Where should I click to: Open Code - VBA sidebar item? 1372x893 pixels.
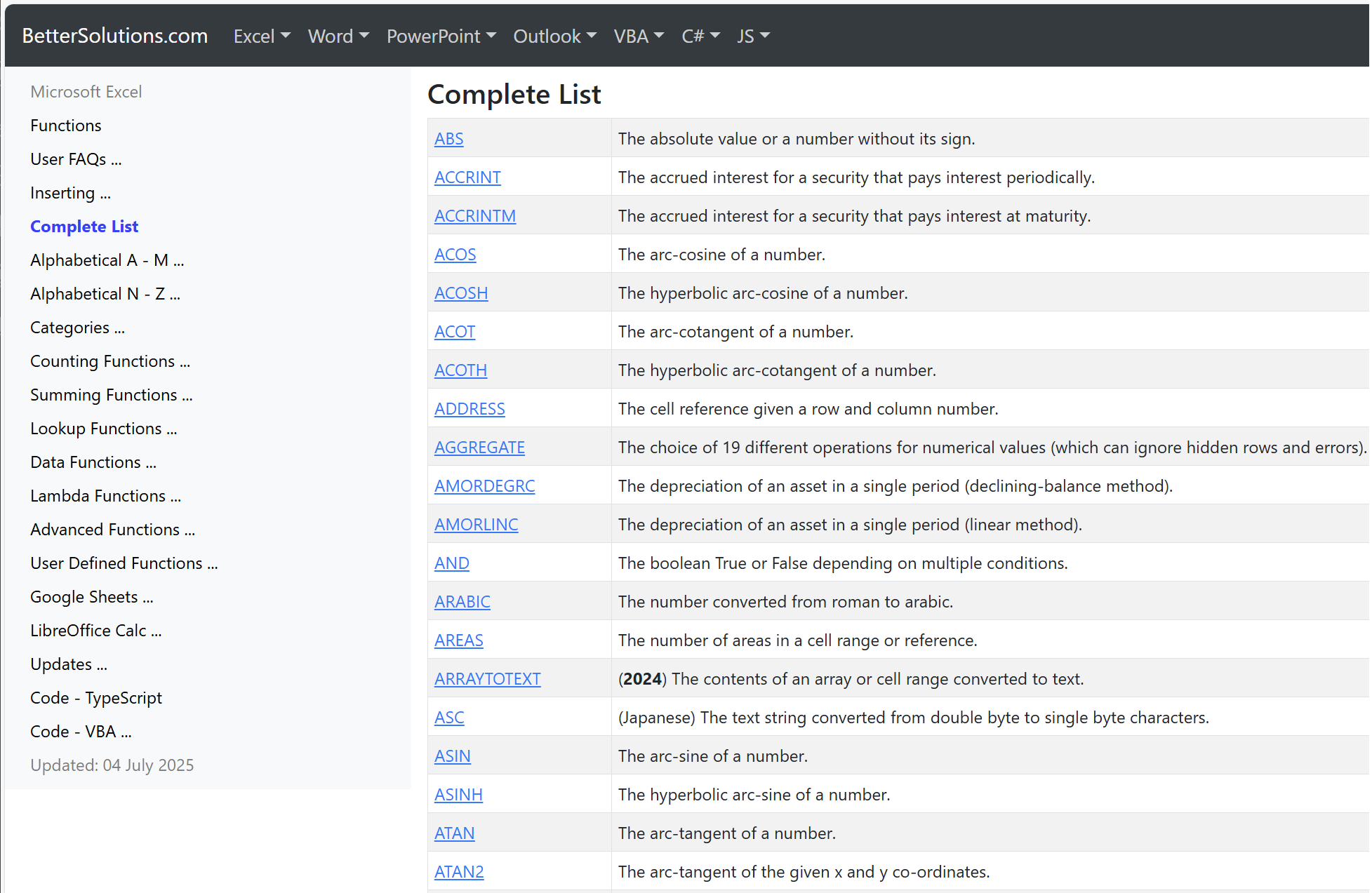(81, 732)
